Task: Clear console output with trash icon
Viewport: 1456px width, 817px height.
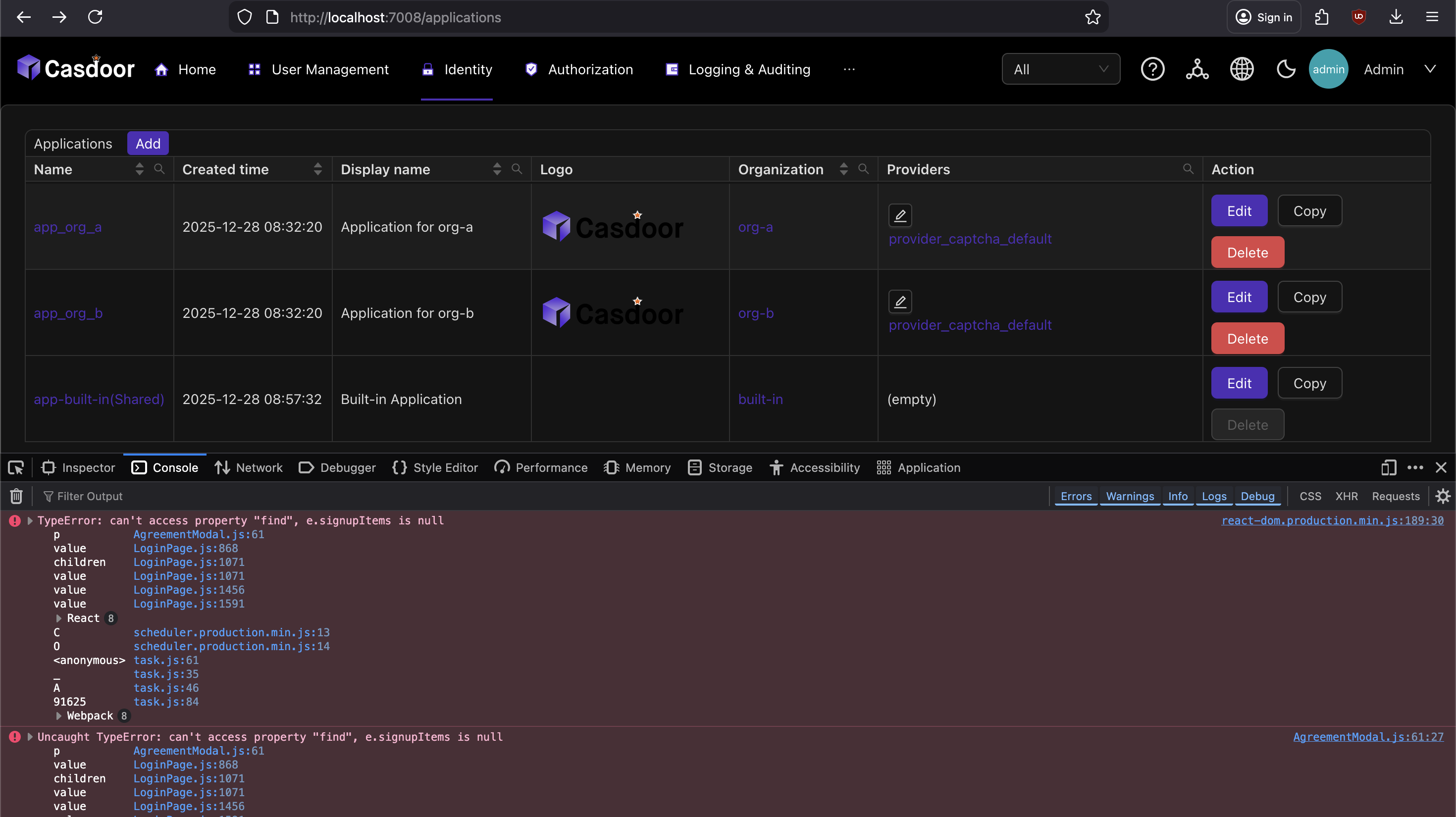Action: click(x=16, y=496)
